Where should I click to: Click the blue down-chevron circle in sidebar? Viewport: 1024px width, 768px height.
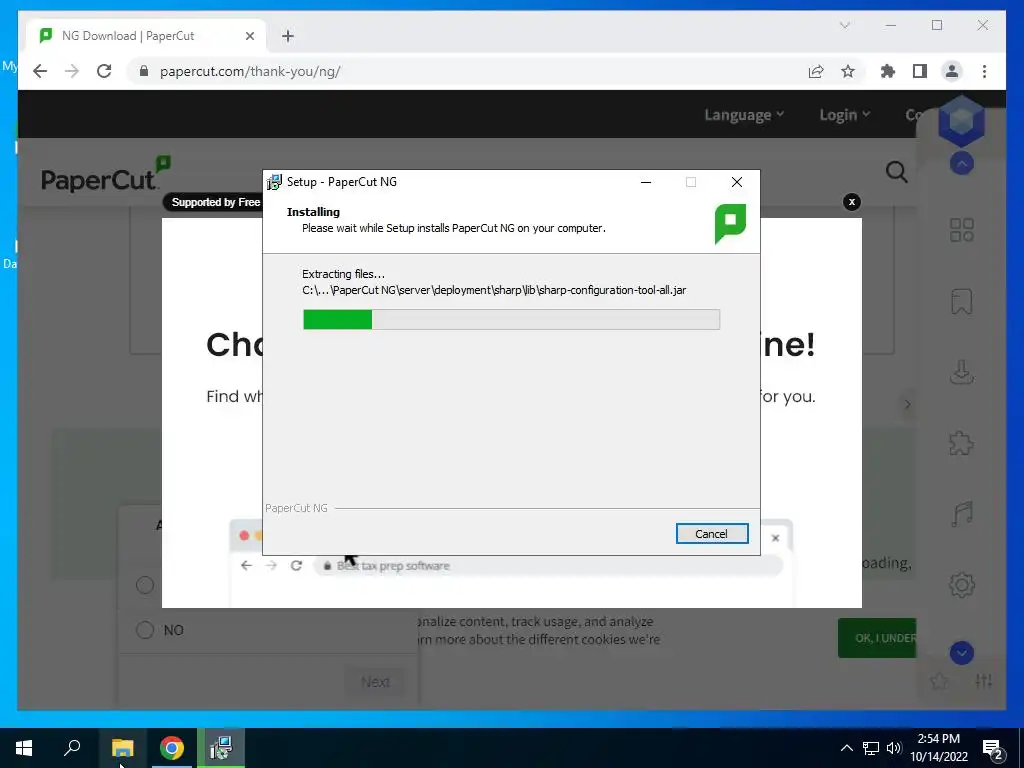pos(961,652)
